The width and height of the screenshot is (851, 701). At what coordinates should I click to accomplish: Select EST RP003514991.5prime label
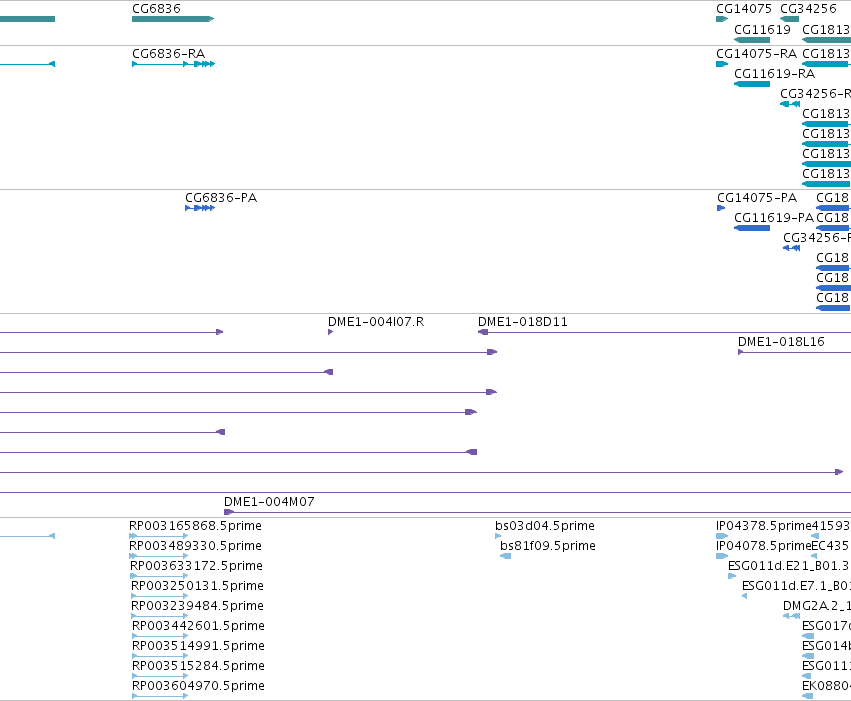click(x=199, y=646)
